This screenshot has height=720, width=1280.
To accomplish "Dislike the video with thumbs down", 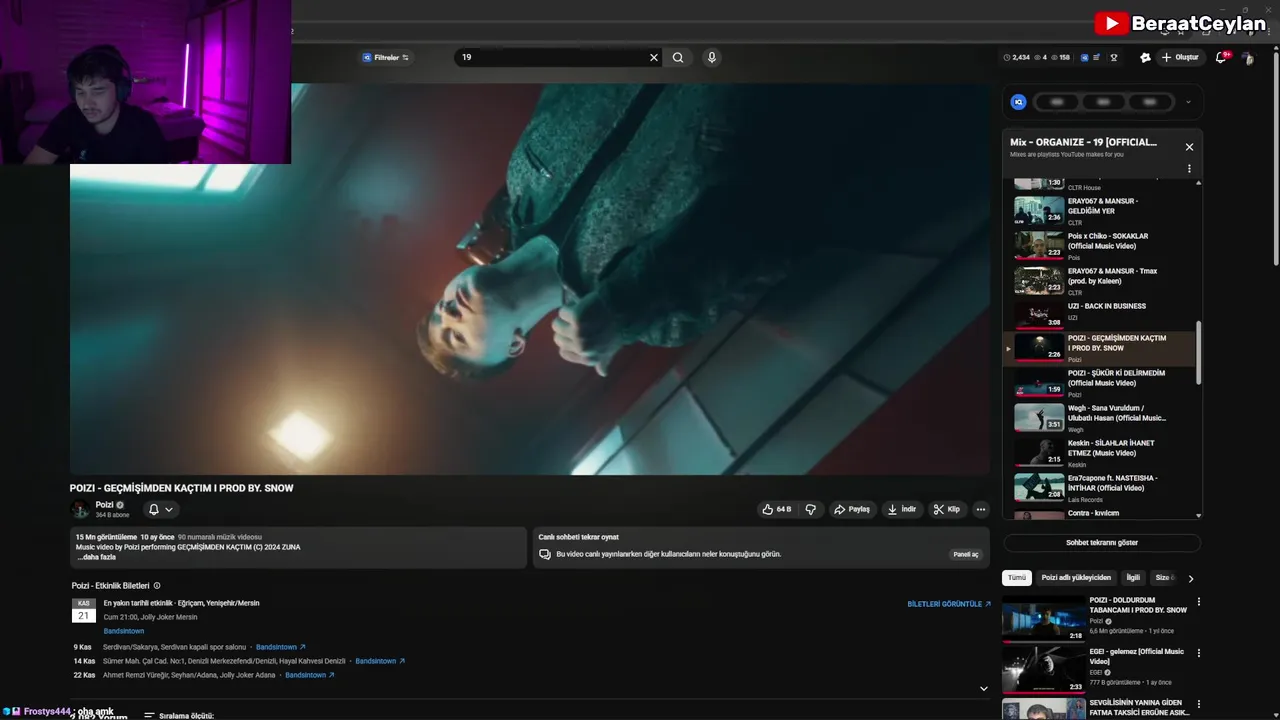I will pos(811,509).
